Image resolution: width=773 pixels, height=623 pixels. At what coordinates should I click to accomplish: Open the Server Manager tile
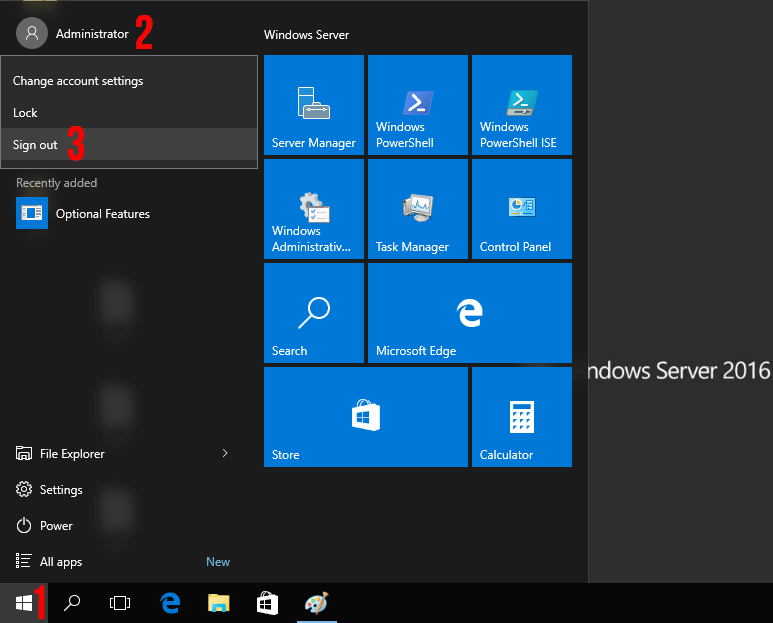click(x=314, y=105)
